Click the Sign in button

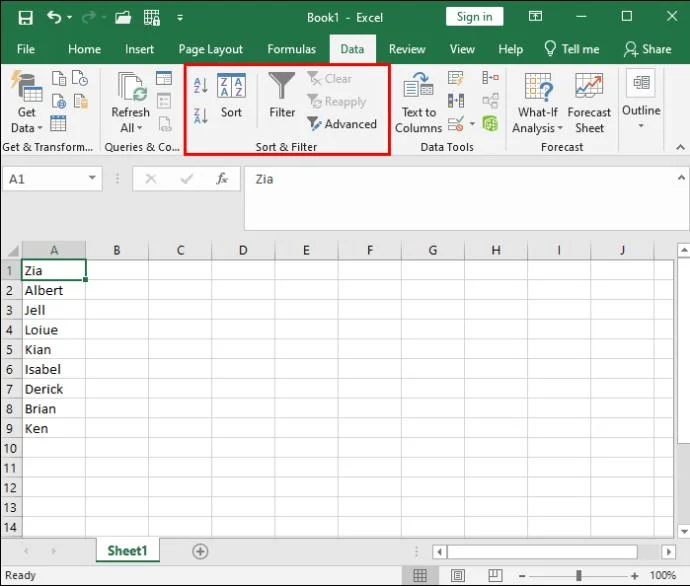tap(474, 17)
